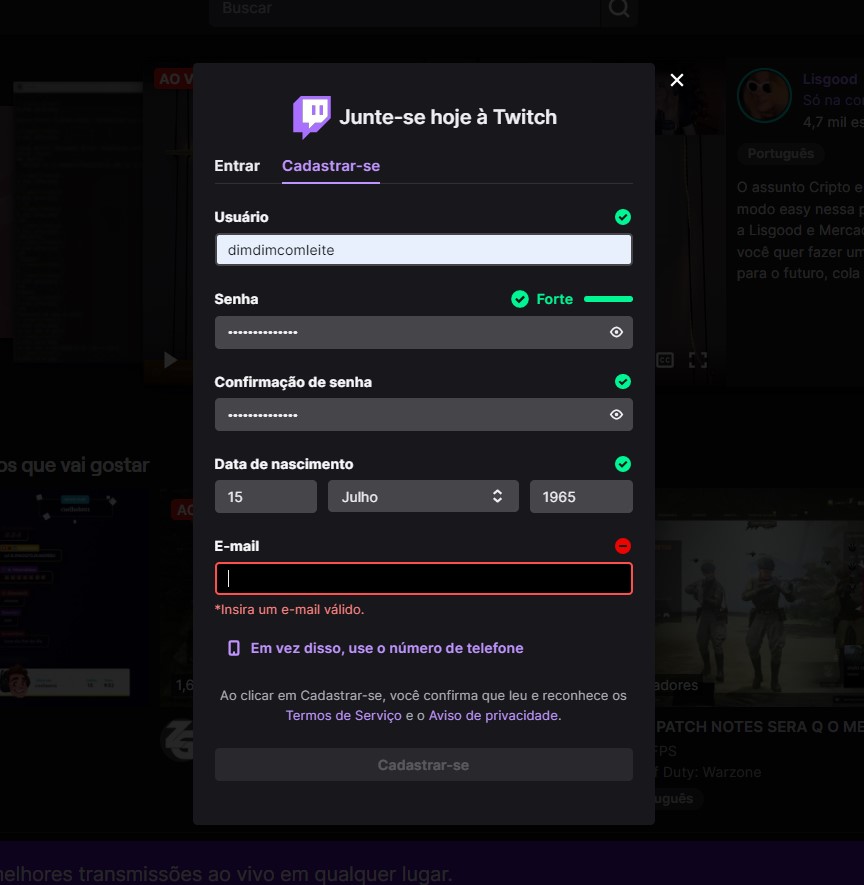Show password in Senha field
Screen dimensions: 864x885
[616, 332]
